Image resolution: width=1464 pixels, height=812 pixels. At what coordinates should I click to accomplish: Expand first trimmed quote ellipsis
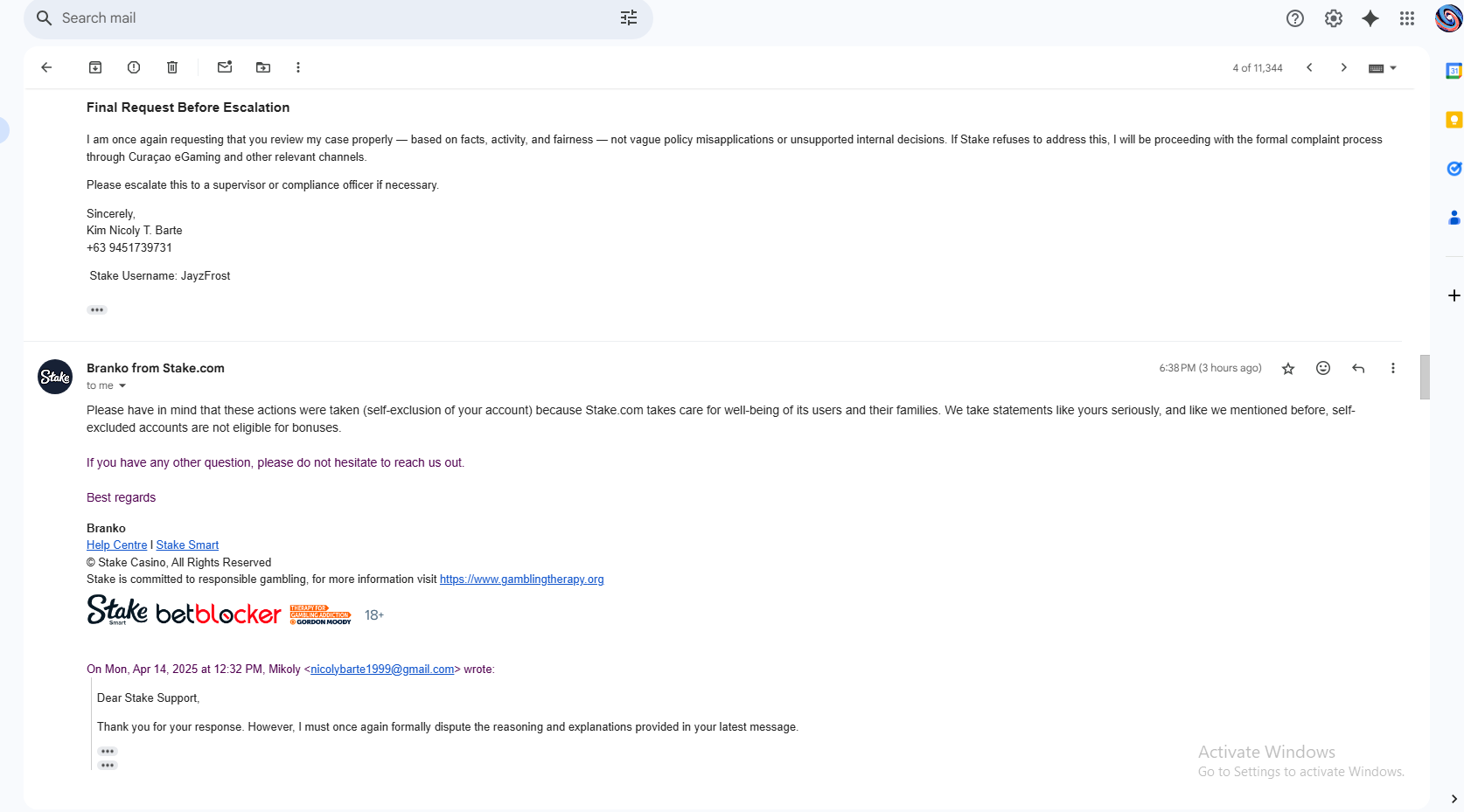[x=108, y=752]
